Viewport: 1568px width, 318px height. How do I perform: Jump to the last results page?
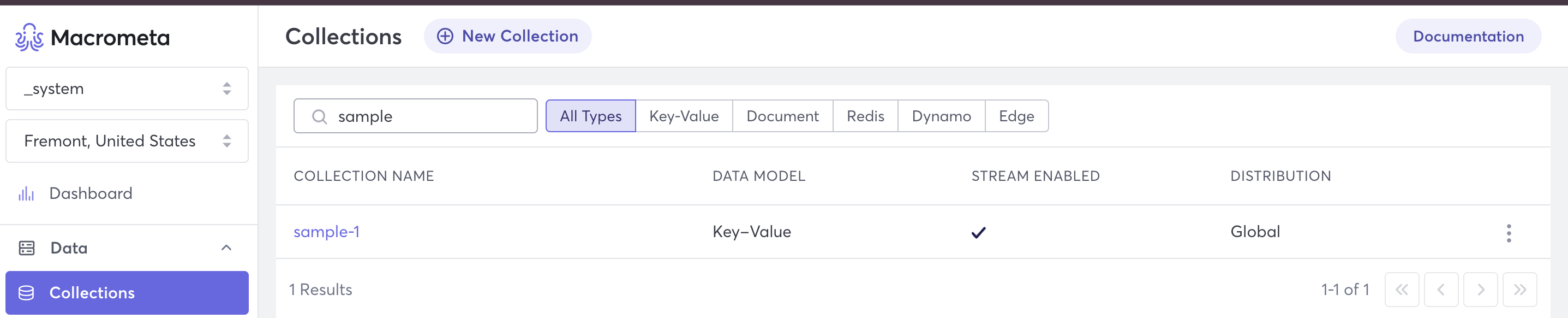1519,290
